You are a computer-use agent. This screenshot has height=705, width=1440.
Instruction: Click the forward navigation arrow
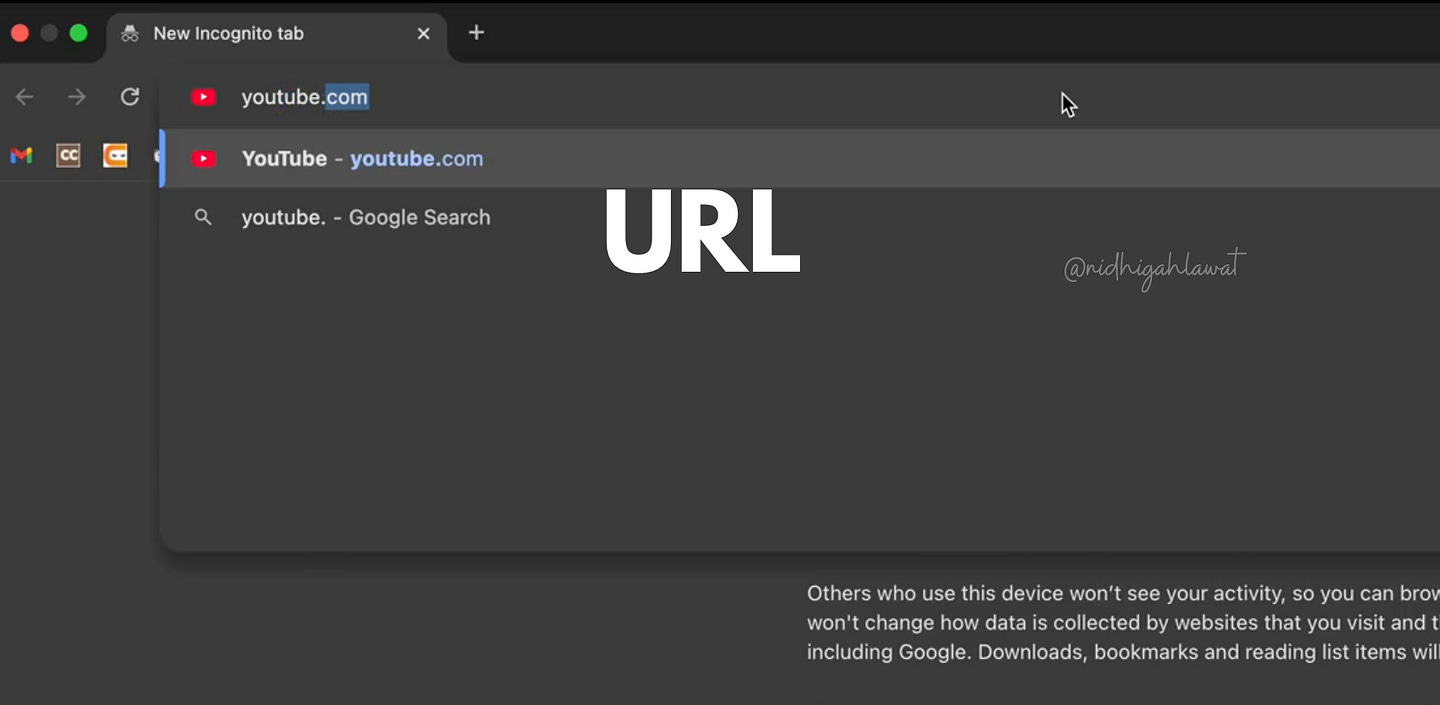tap(76, 97)
